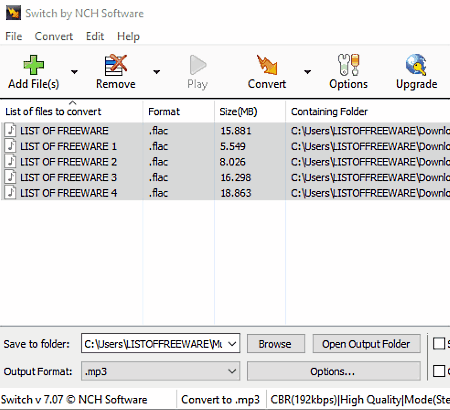Click the Upgrade globe-and-key icon
The width and height of the screenshot is (450, 410).
tap(416, 65)
